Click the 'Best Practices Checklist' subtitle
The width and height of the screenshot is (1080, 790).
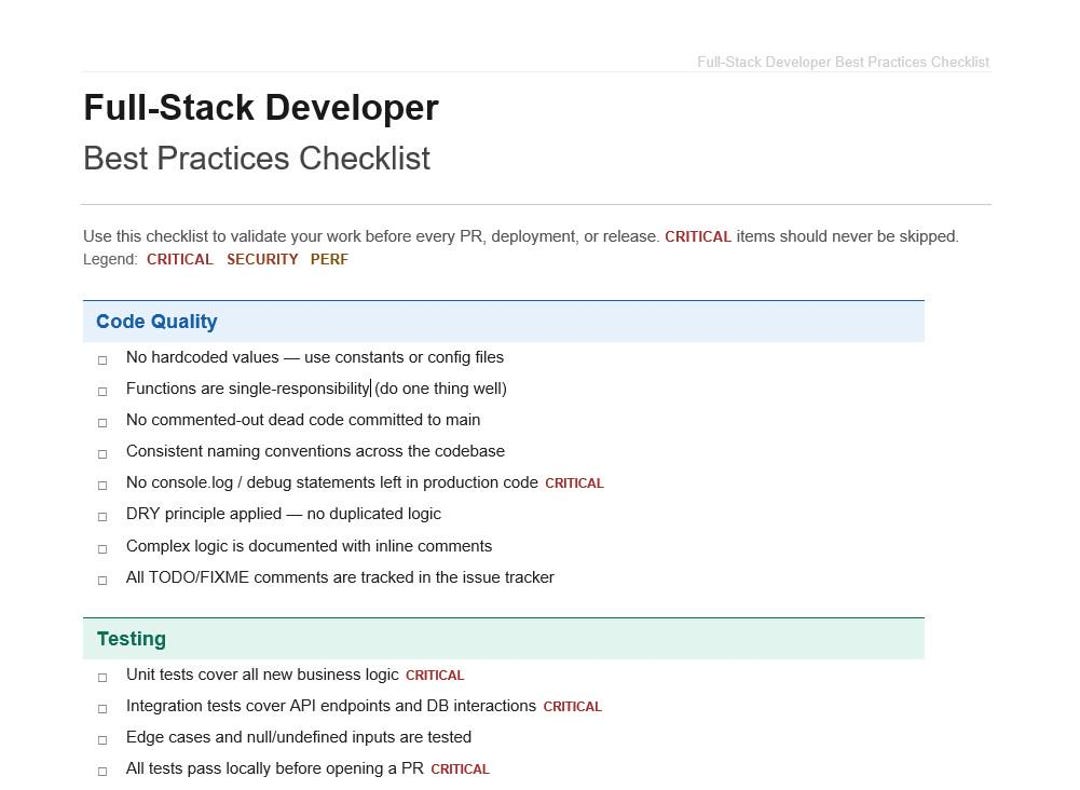pyautogui.click(x=257, y=158)
